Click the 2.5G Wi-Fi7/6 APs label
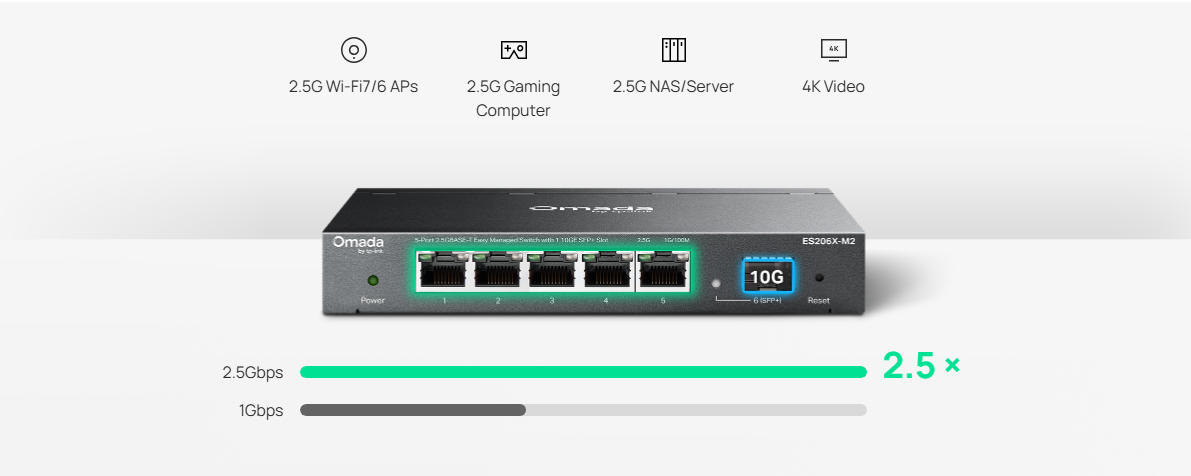1191x476 pixels. tap(353, 87)
